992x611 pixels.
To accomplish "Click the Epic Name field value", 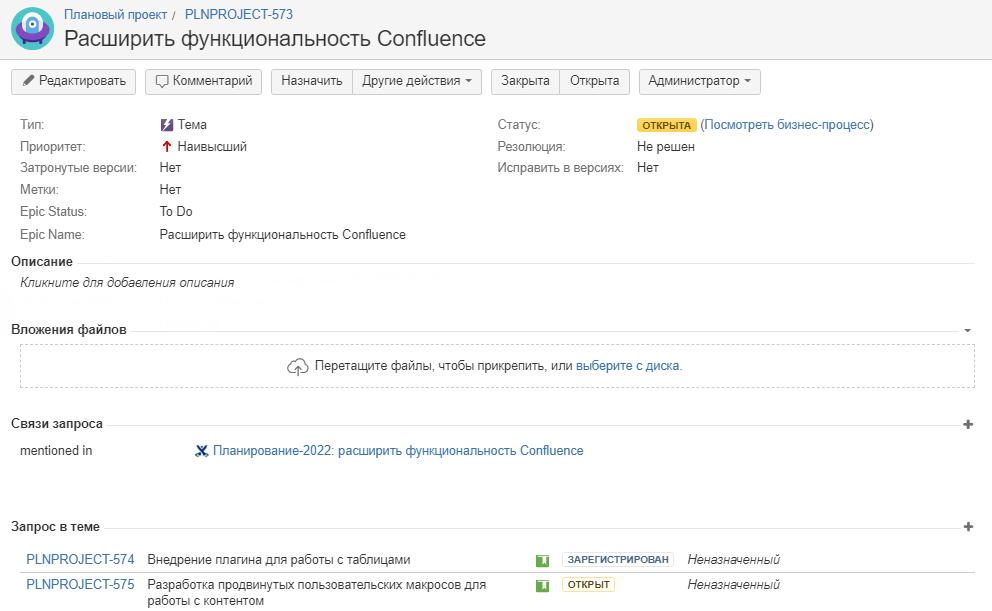I will [x=283, y=235].
